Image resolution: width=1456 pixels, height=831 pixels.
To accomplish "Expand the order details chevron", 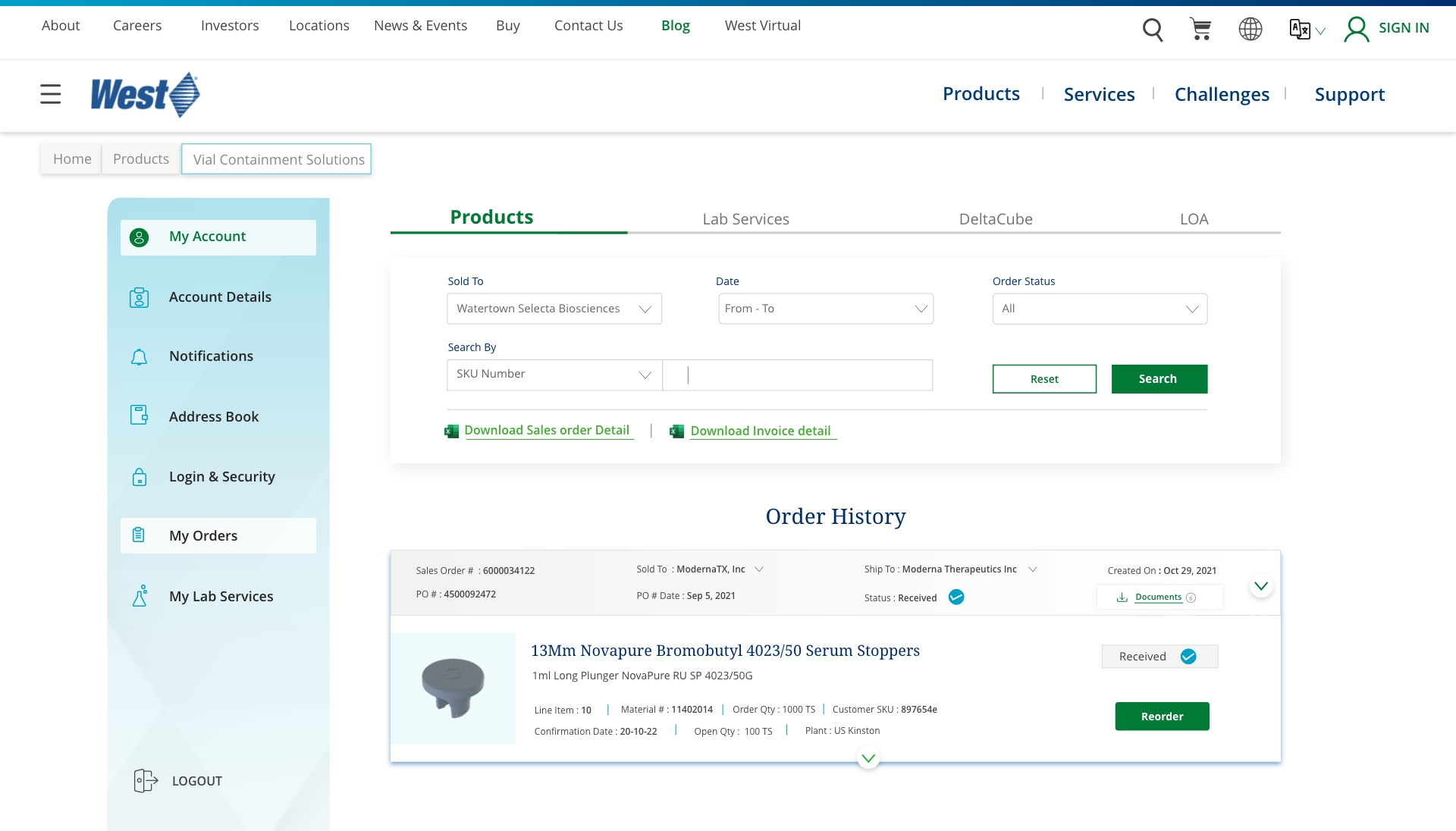I will point(1261,585).
